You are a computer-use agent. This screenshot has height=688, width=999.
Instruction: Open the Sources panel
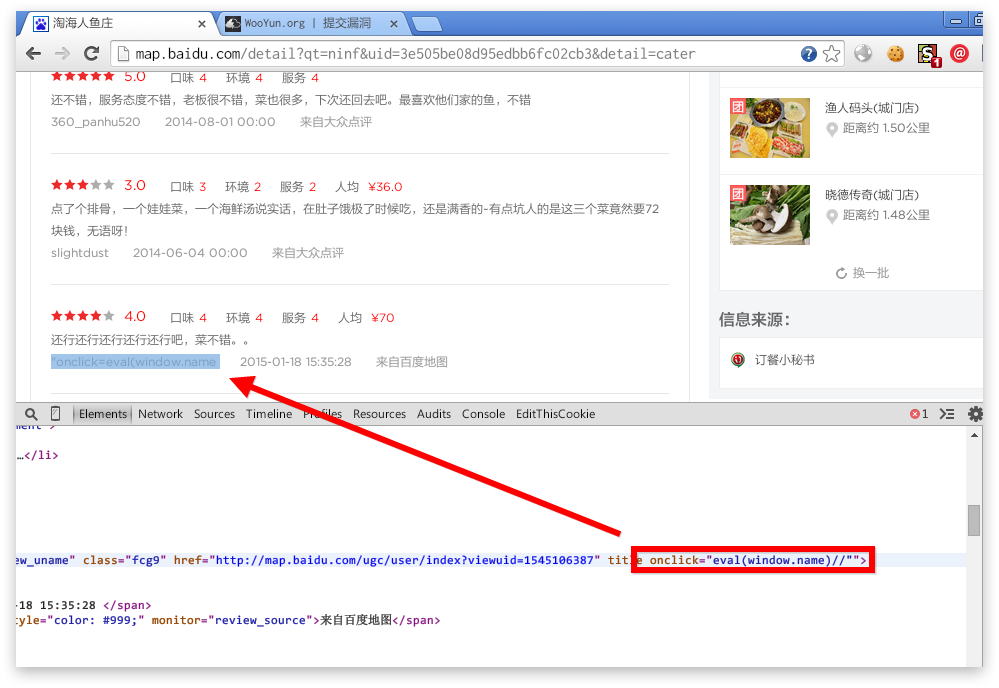214,414
